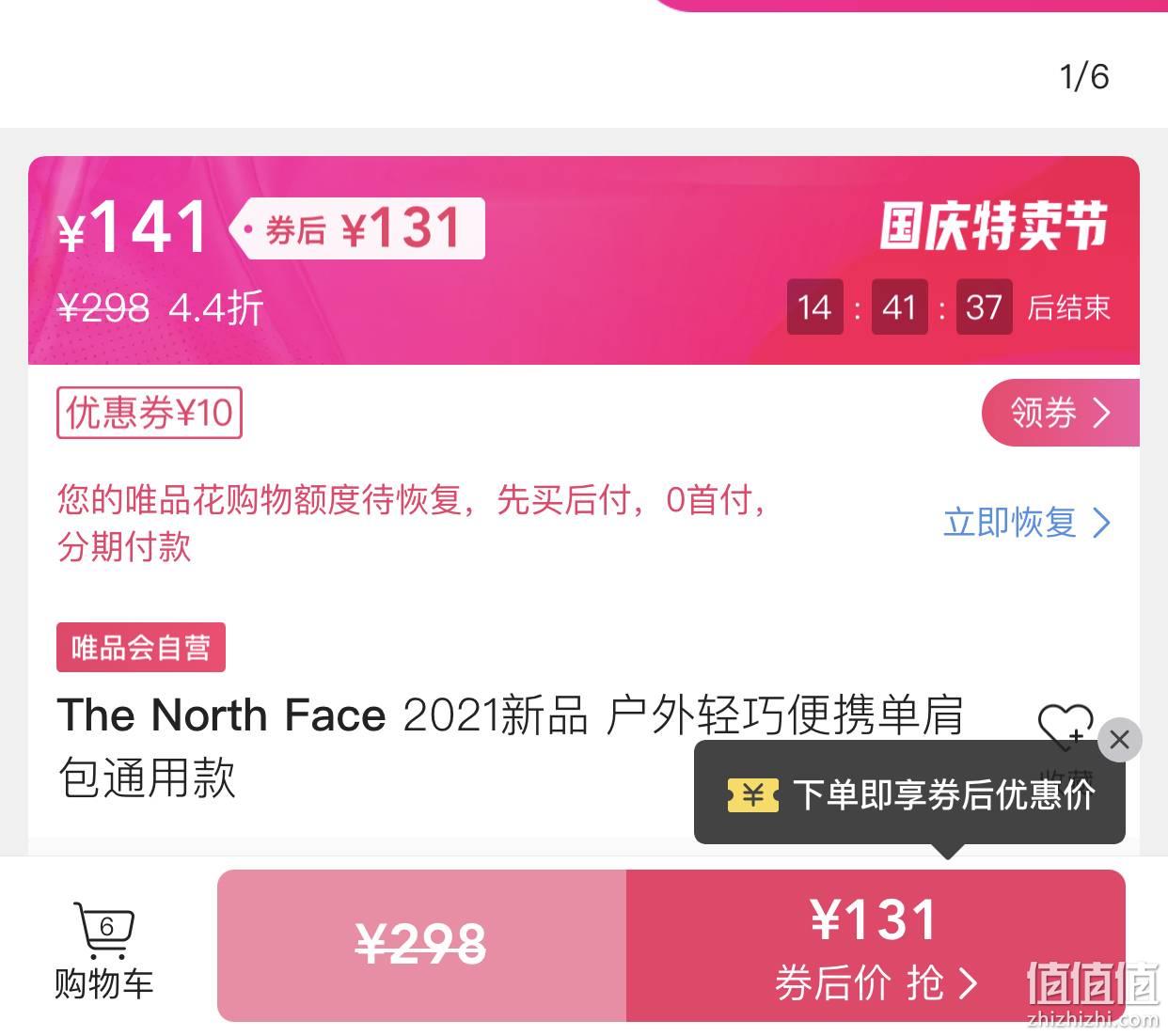
Task: Tap the 券后 ¥131 price tag
Action: coord(358,228)
